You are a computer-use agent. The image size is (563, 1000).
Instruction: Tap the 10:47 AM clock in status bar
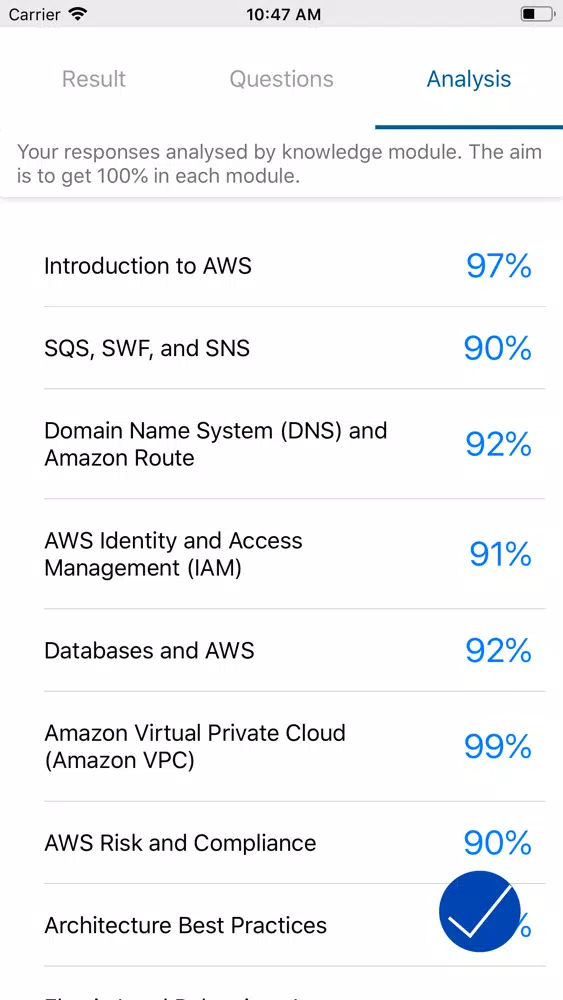283,14
